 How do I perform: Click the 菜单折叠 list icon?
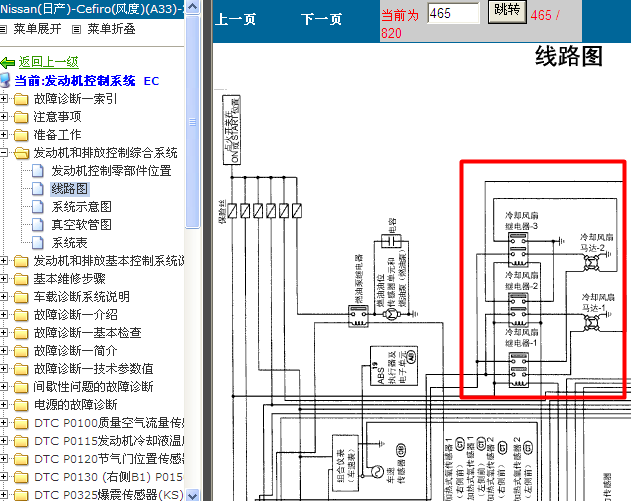tap(76, 29)
